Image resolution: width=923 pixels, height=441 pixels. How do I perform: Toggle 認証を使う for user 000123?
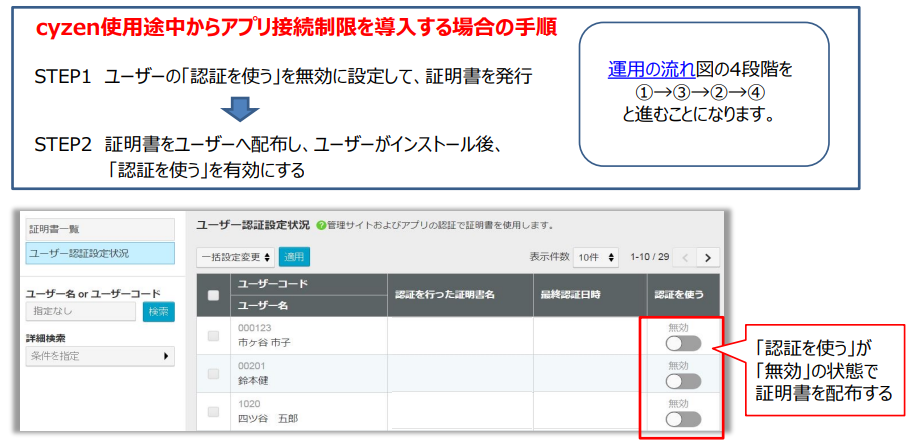click(683, 343)
